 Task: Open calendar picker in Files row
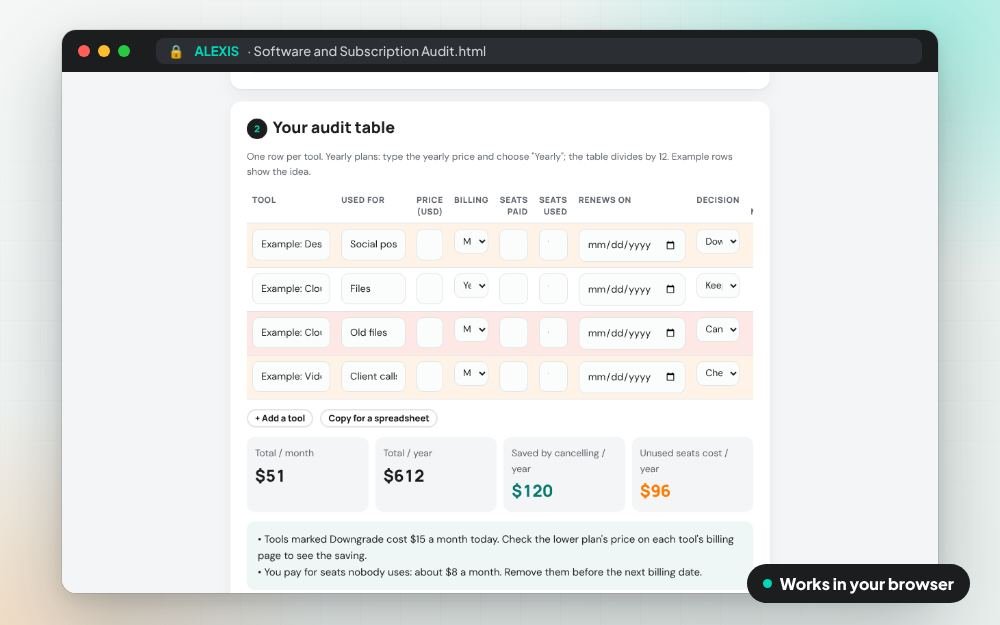[670, 290]
